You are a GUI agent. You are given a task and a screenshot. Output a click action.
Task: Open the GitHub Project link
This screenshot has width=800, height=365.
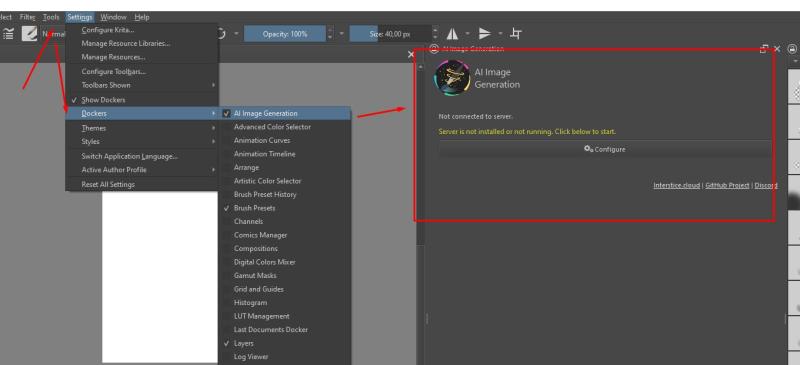click(727, 185)
